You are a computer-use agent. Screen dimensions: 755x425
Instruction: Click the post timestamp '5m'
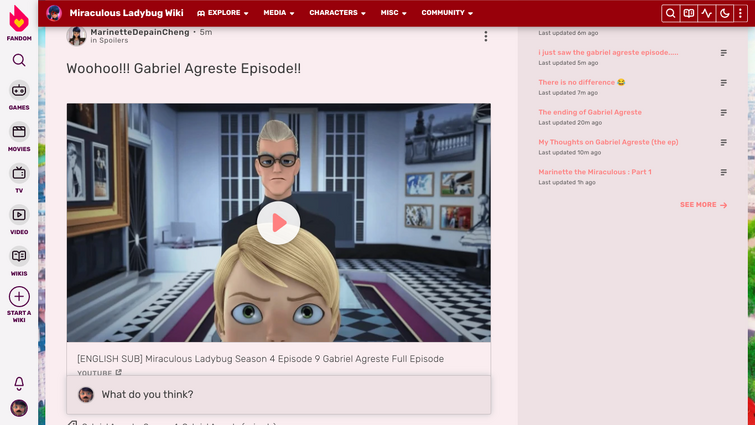206,32
